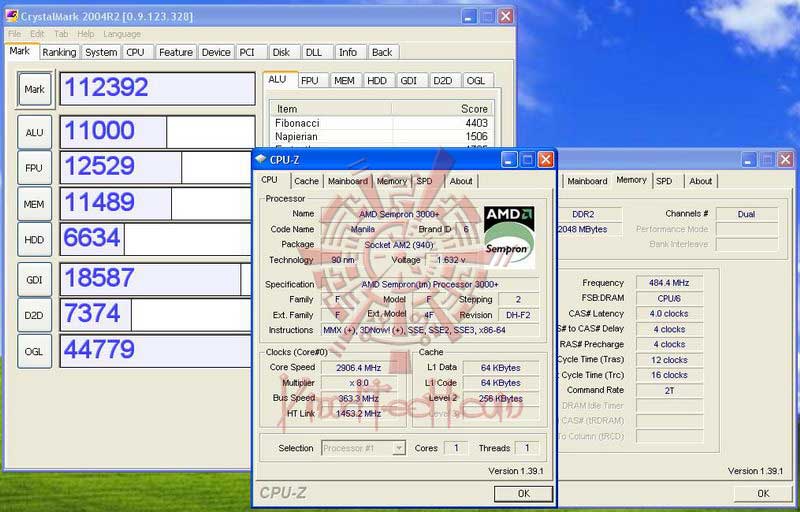Screen dimensions: 800x512
Task: Click the Core Speed value 2906.4 MHz
Action: tap(358, 368)
